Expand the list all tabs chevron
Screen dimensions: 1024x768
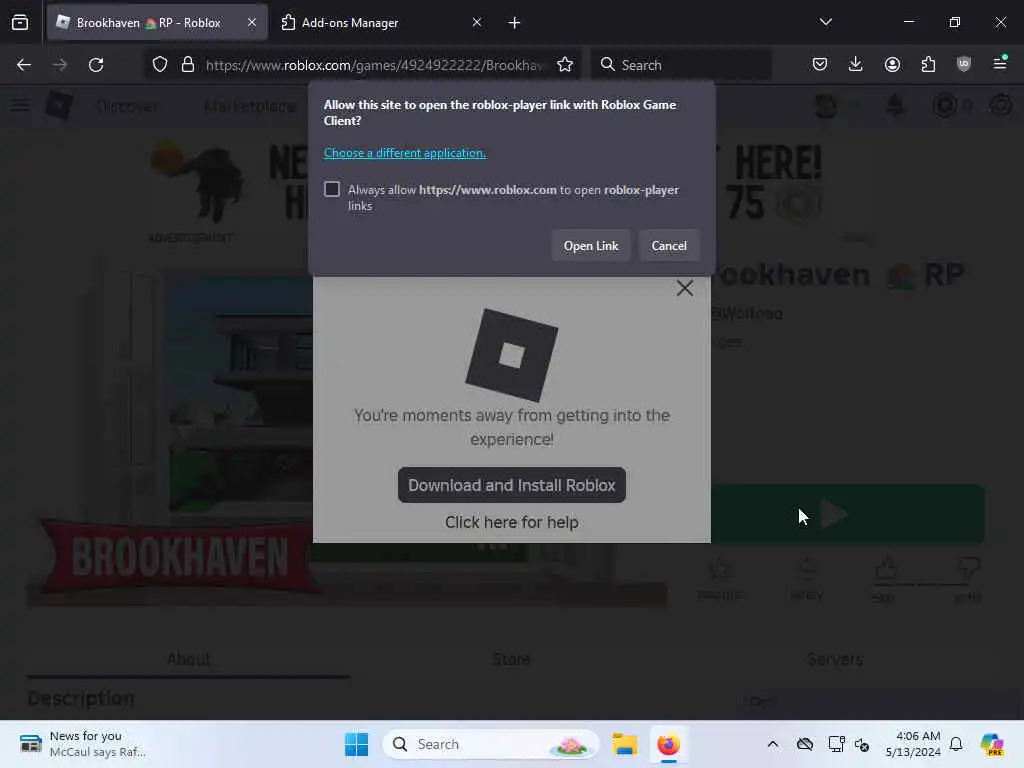[x=825, y=22]
